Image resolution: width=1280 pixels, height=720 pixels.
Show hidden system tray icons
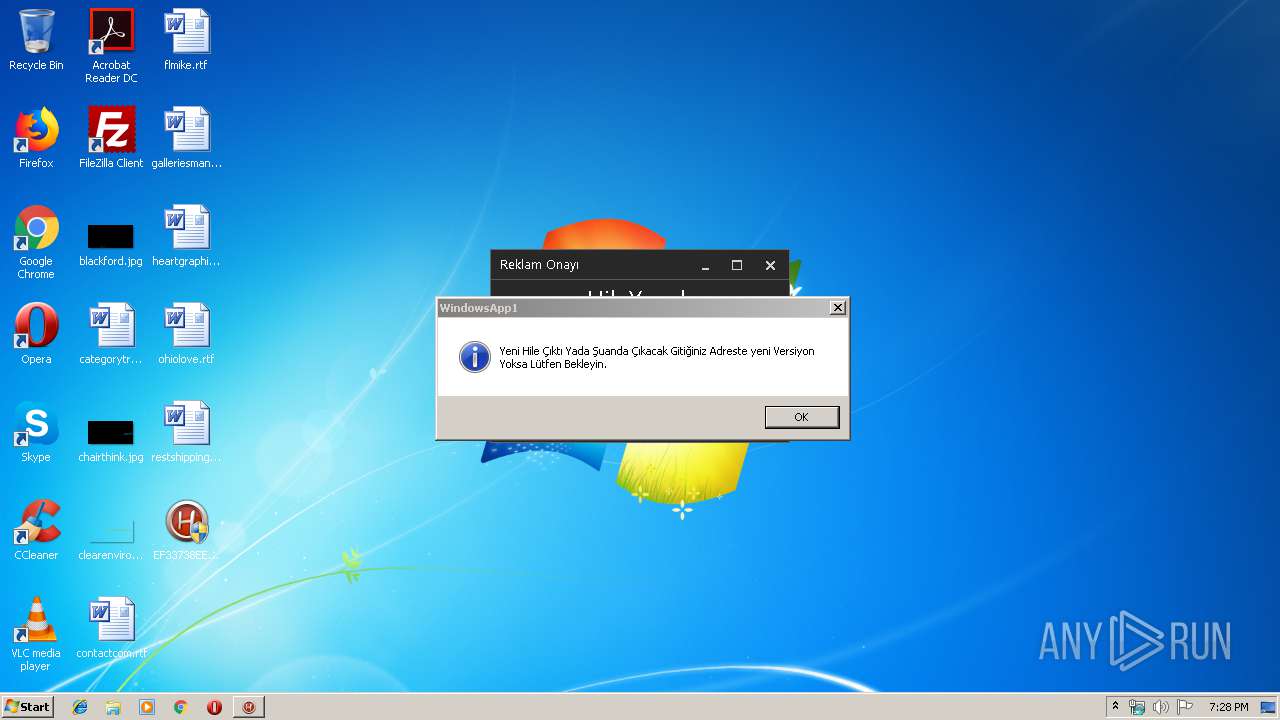coord(1115,707)
